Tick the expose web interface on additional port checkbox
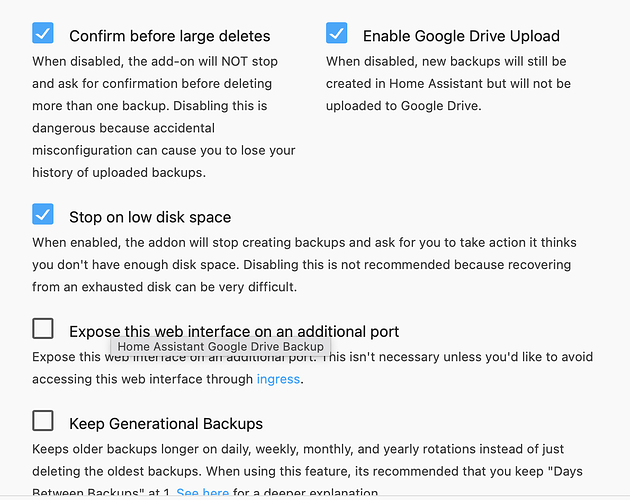Viewport: 630px width, 500px height. click(x=43, y=329)
